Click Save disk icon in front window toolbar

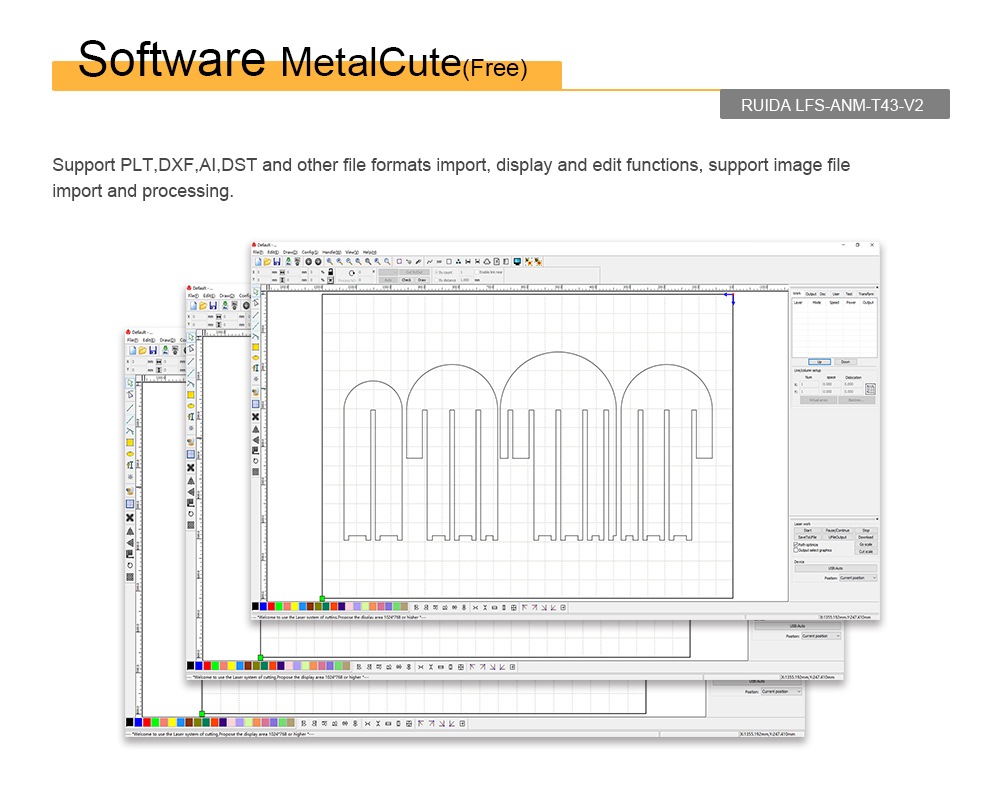pos(277,262)
